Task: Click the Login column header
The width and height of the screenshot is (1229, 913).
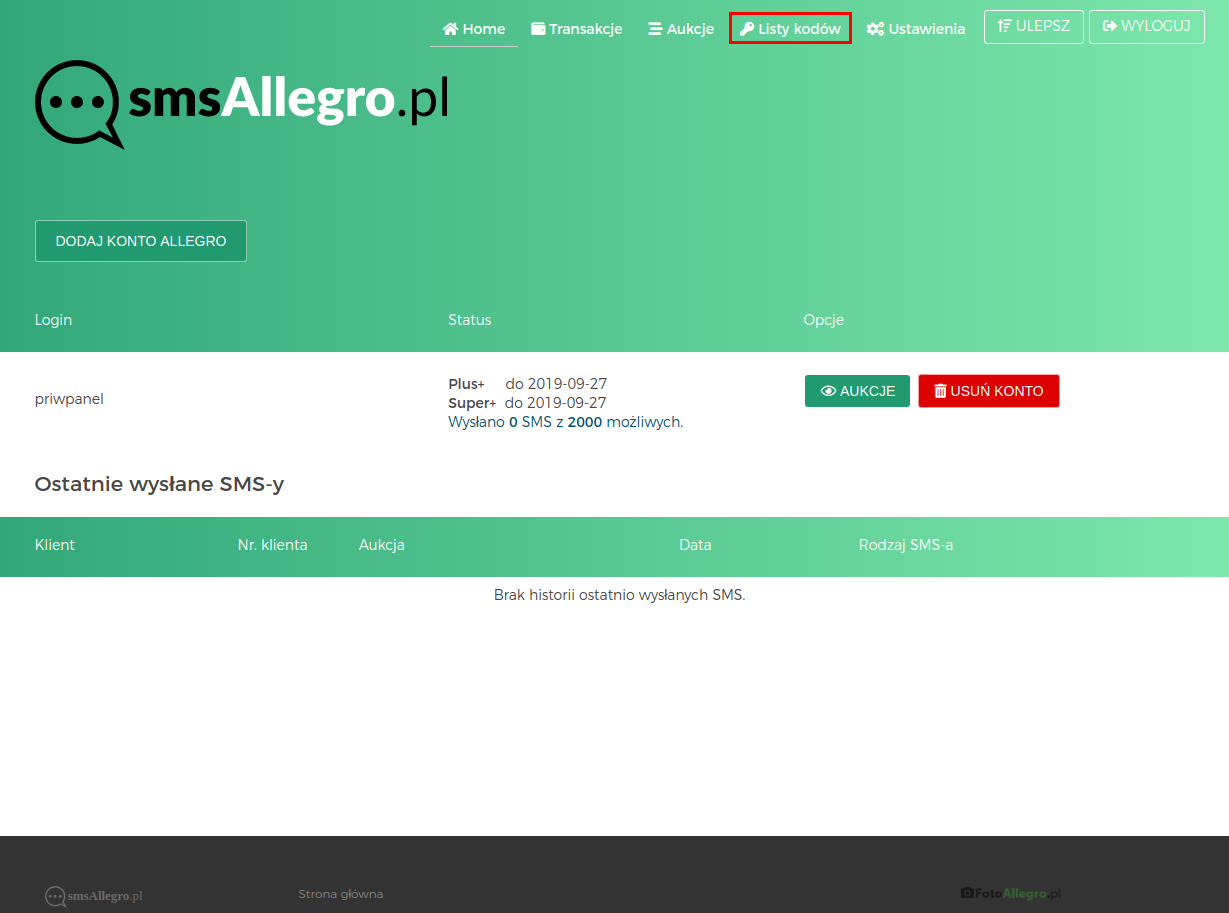Action: pyautogui.click(x=53, y=320)
